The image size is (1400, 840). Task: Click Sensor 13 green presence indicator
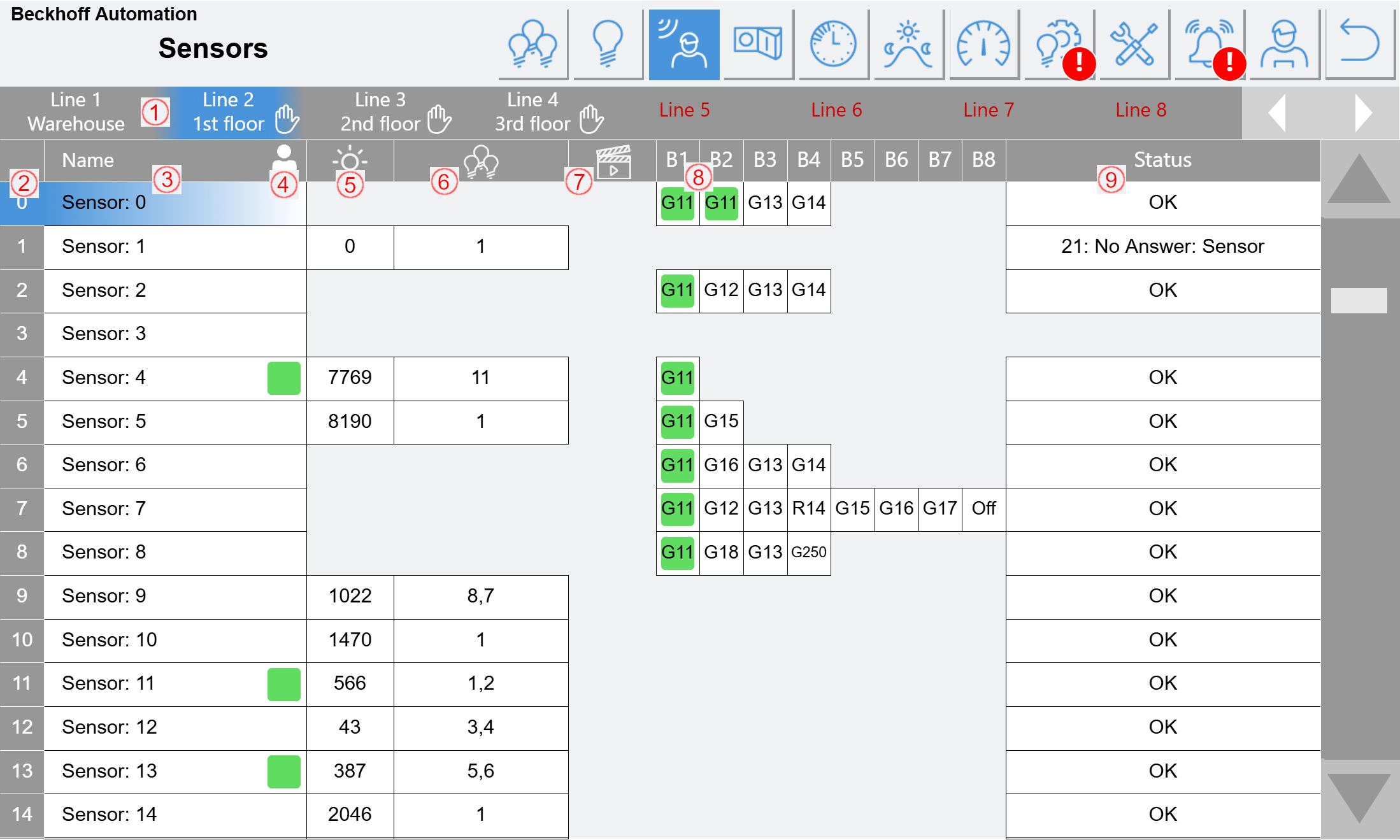pyautogui.click(x=284, y=772)
